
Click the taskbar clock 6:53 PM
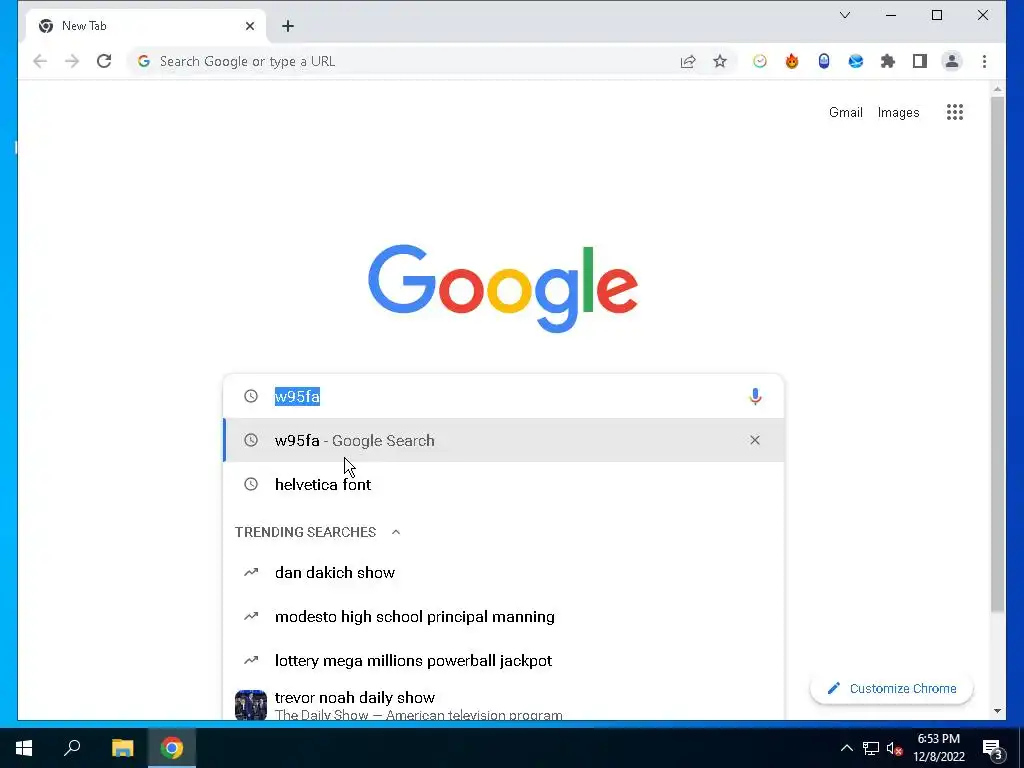click(938, 748)
